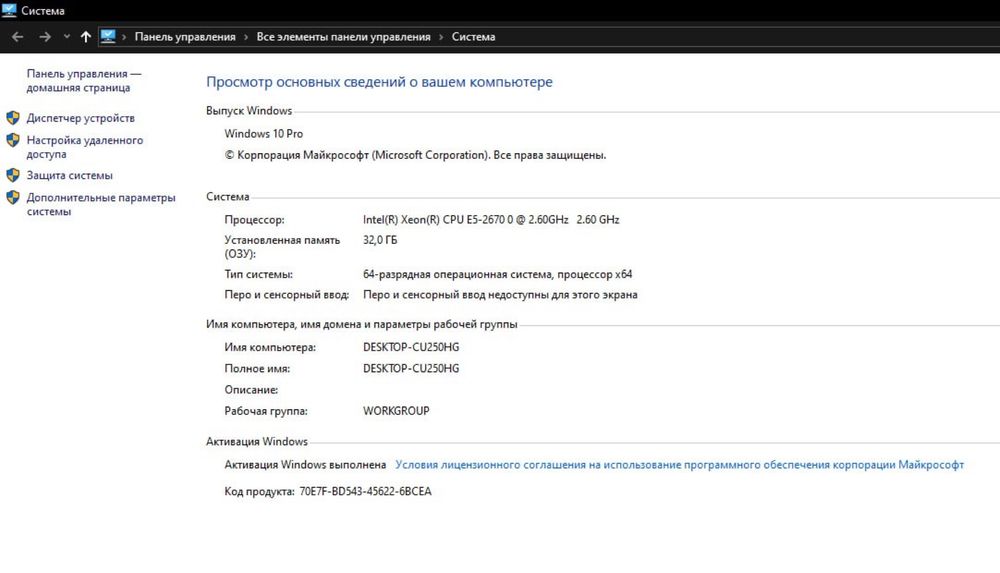Click the DESKTOP-CU250HG value beside "Имя компьютера"

[411, 347]
